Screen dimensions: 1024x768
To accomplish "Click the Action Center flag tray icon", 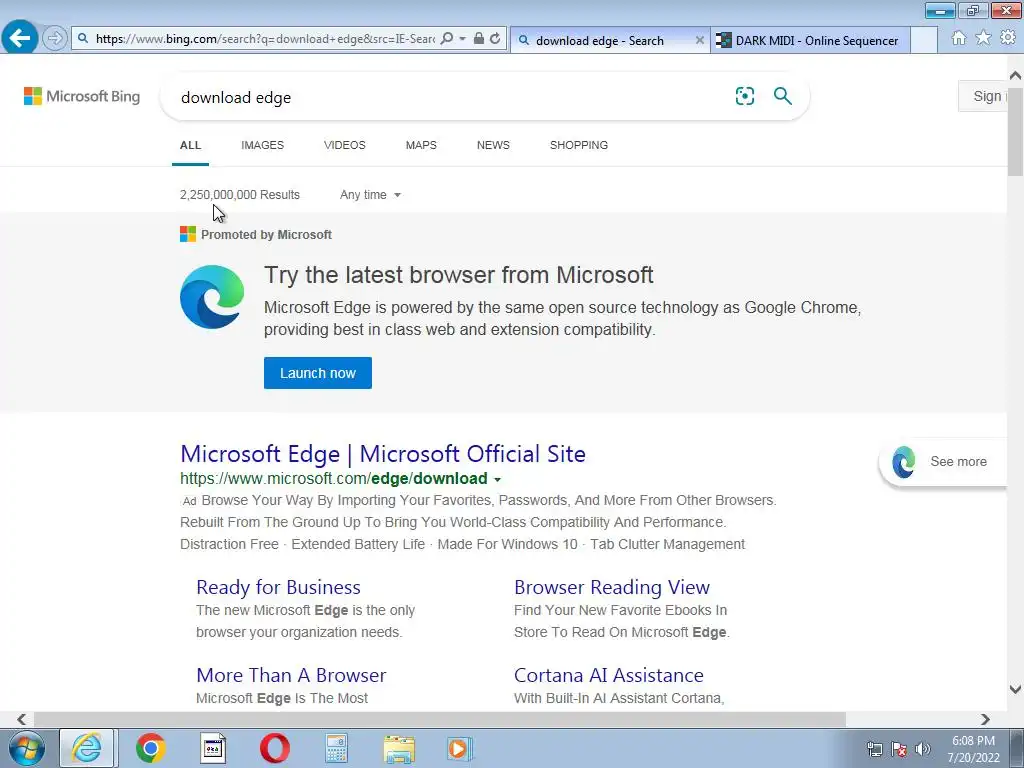I will (899, 749).
